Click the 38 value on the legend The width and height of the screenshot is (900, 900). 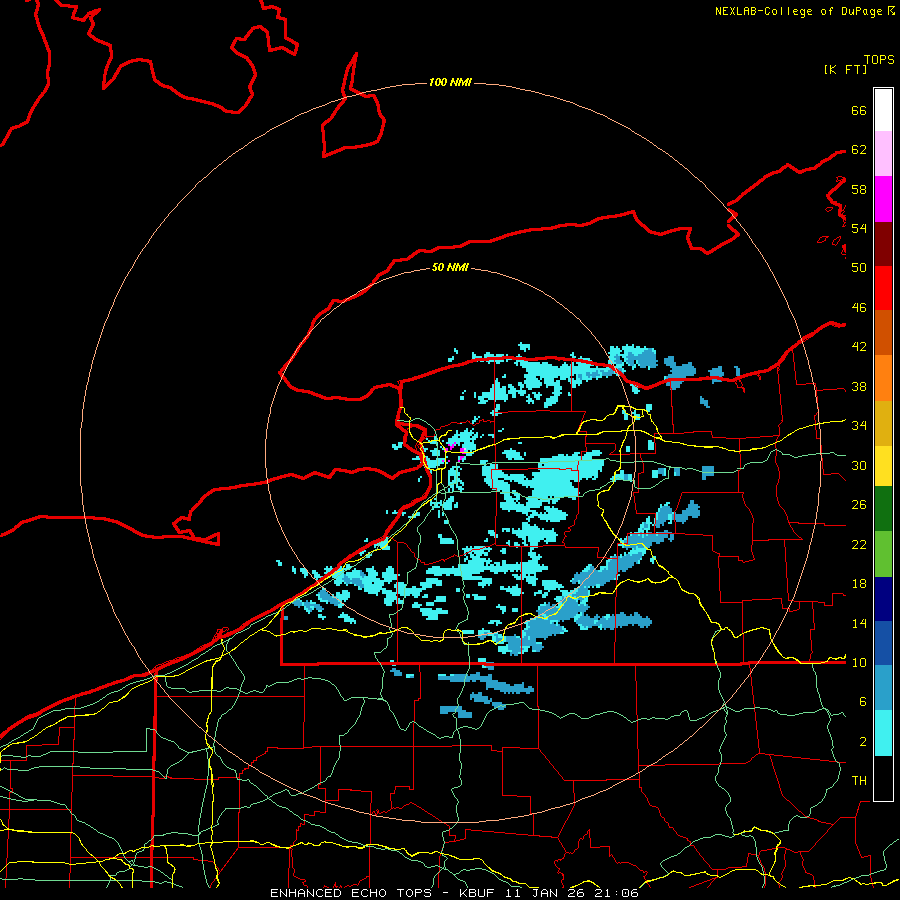[x=859, y=387]
